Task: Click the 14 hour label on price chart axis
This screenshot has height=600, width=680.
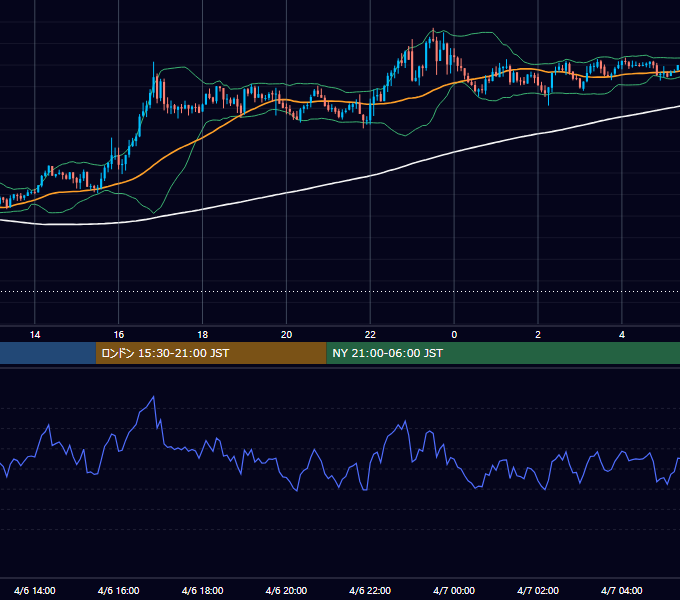Action: pos(35,335)
